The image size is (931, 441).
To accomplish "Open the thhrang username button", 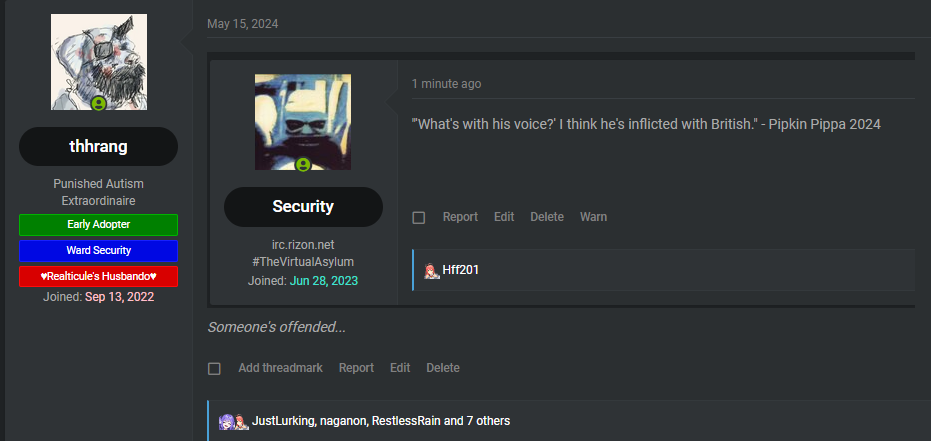I will pos(99,147).
